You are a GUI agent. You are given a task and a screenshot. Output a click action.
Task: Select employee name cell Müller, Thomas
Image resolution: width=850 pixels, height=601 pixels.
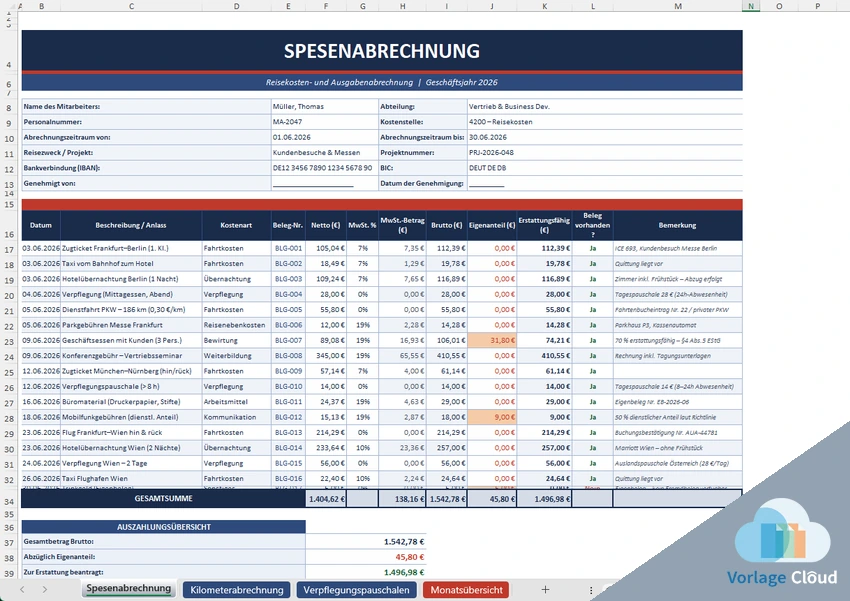click(324, 107)
